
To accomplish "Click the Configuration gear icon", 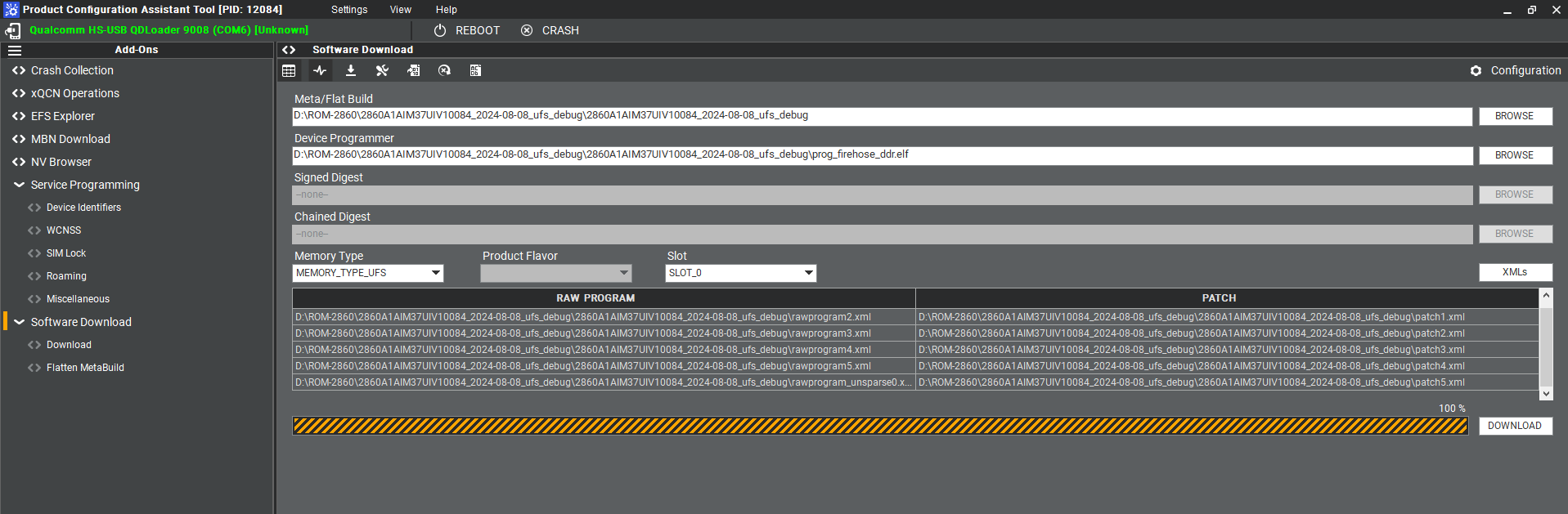I will (1476, 71).
